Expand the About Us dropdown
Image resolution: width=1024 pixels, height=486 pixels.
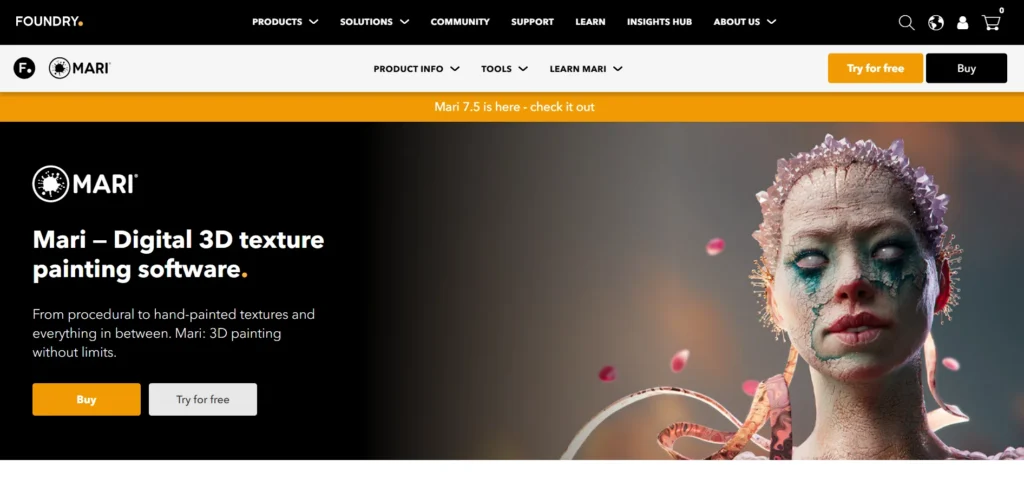(744, 22)
